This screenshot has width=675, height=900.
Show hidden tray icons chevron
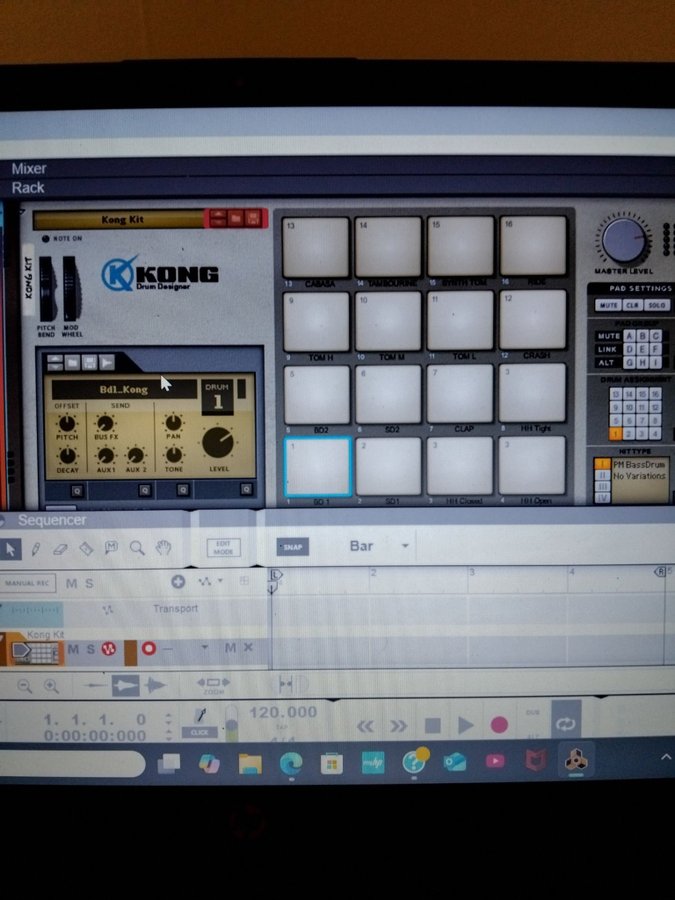665,757
